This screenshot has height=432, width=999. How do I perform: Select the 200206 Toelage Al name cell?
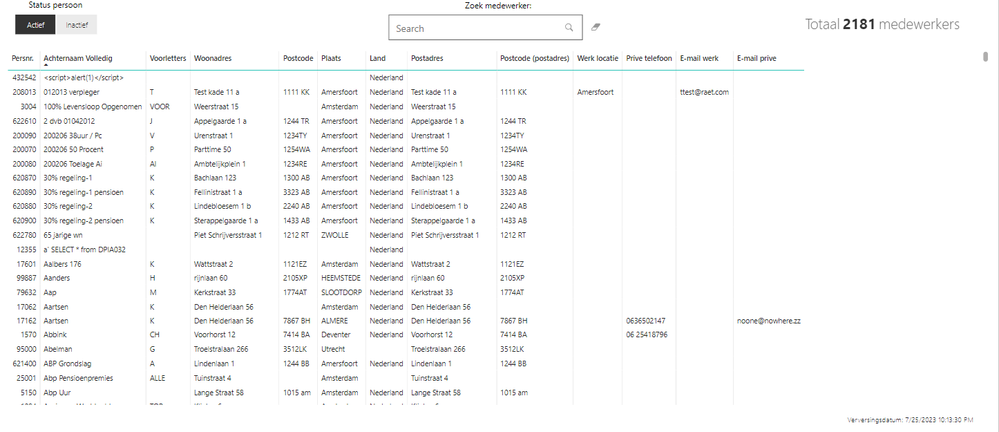pos(73,164)
